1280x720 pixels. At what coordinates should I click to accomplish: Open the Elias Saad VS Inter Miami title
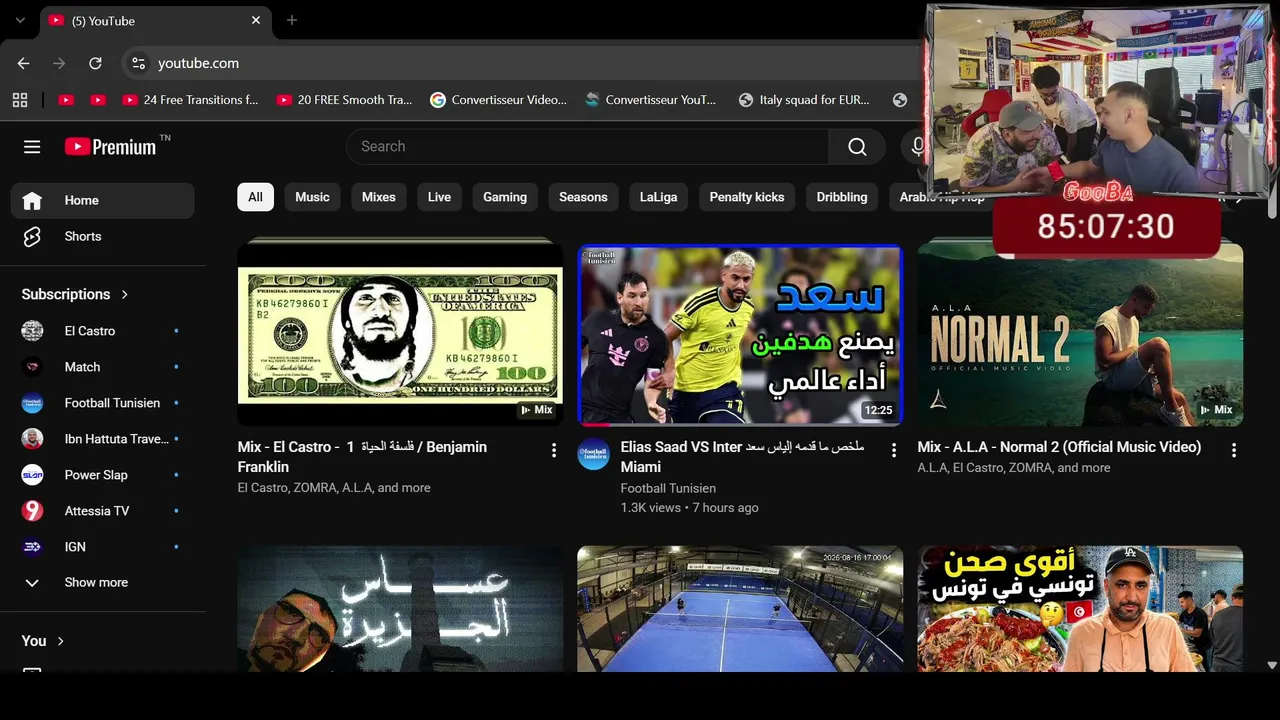click(x=742, y=457)
